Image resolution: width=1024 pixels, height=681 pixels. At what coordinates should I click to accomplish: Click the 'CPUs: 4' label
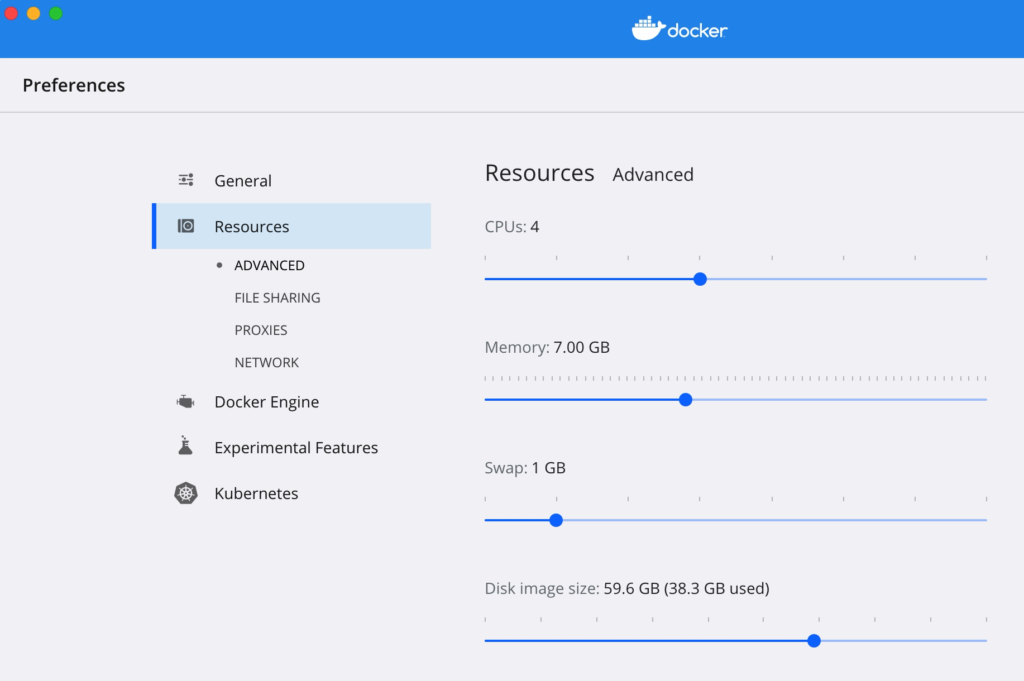point(512,227)
